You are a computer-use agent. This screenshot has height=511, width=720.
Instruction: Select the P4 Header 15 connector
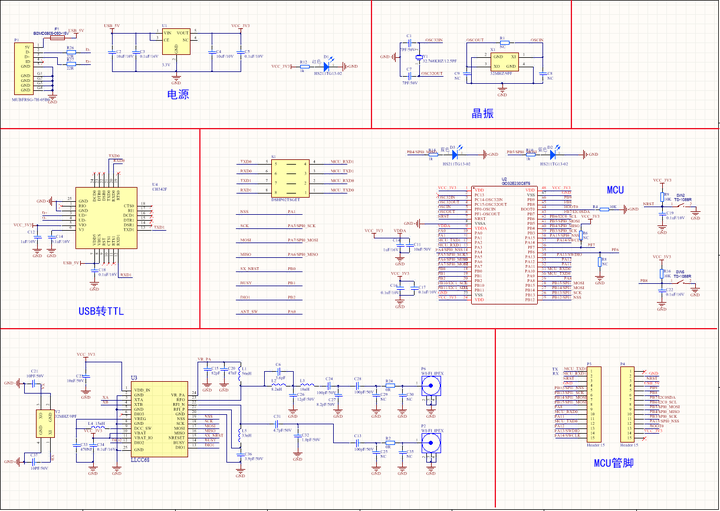[x=627, y=404]
